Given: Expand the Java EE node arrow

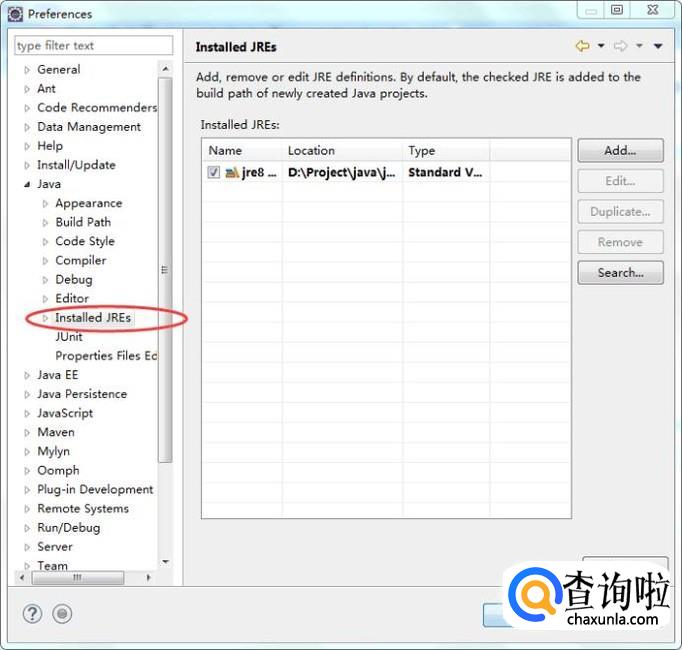Looking at the screenshot, I should click(27, 375).
